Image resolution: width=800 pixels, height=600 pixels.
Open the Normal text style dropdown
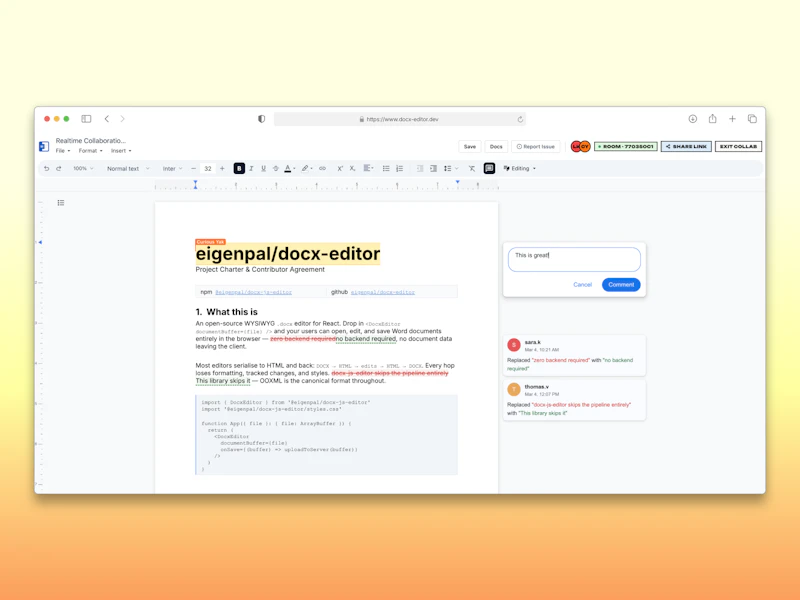pos(128,168)
